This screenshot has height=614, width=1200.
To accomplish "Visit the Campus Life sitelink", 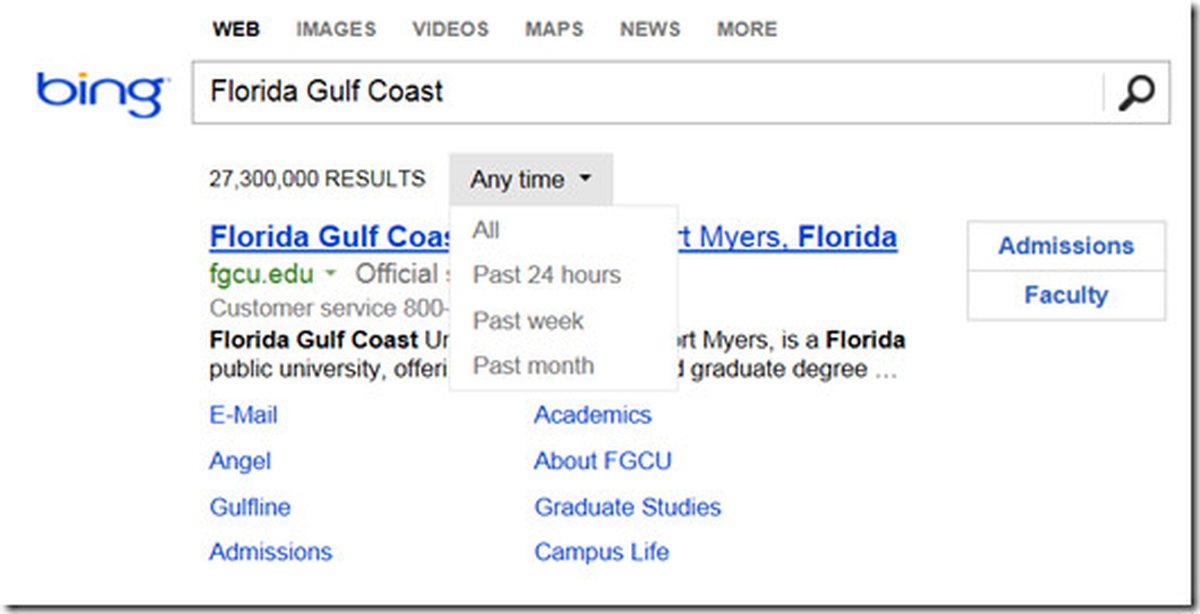I will tap(602, 552).
